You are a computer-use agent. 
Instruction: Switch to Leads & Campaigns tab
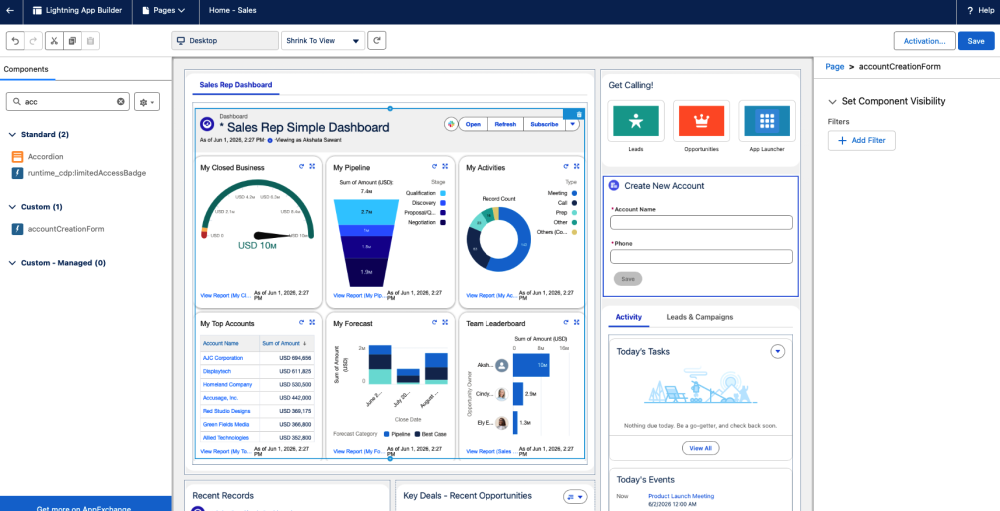[x=700, y=317]
